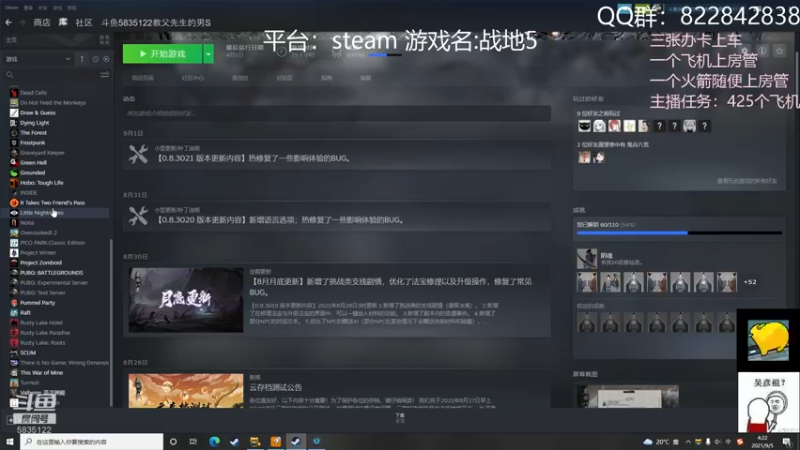Click It Takes Two Friend's Pass icon

pyautogui.click(x=14, y=203)
